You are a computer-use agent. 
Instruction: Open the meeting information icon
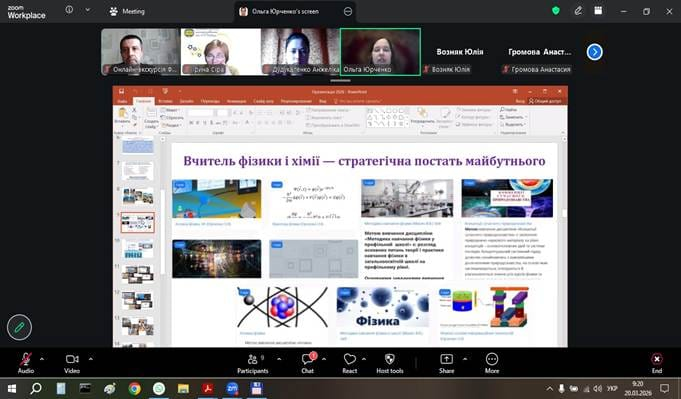[x=69, y=10]
